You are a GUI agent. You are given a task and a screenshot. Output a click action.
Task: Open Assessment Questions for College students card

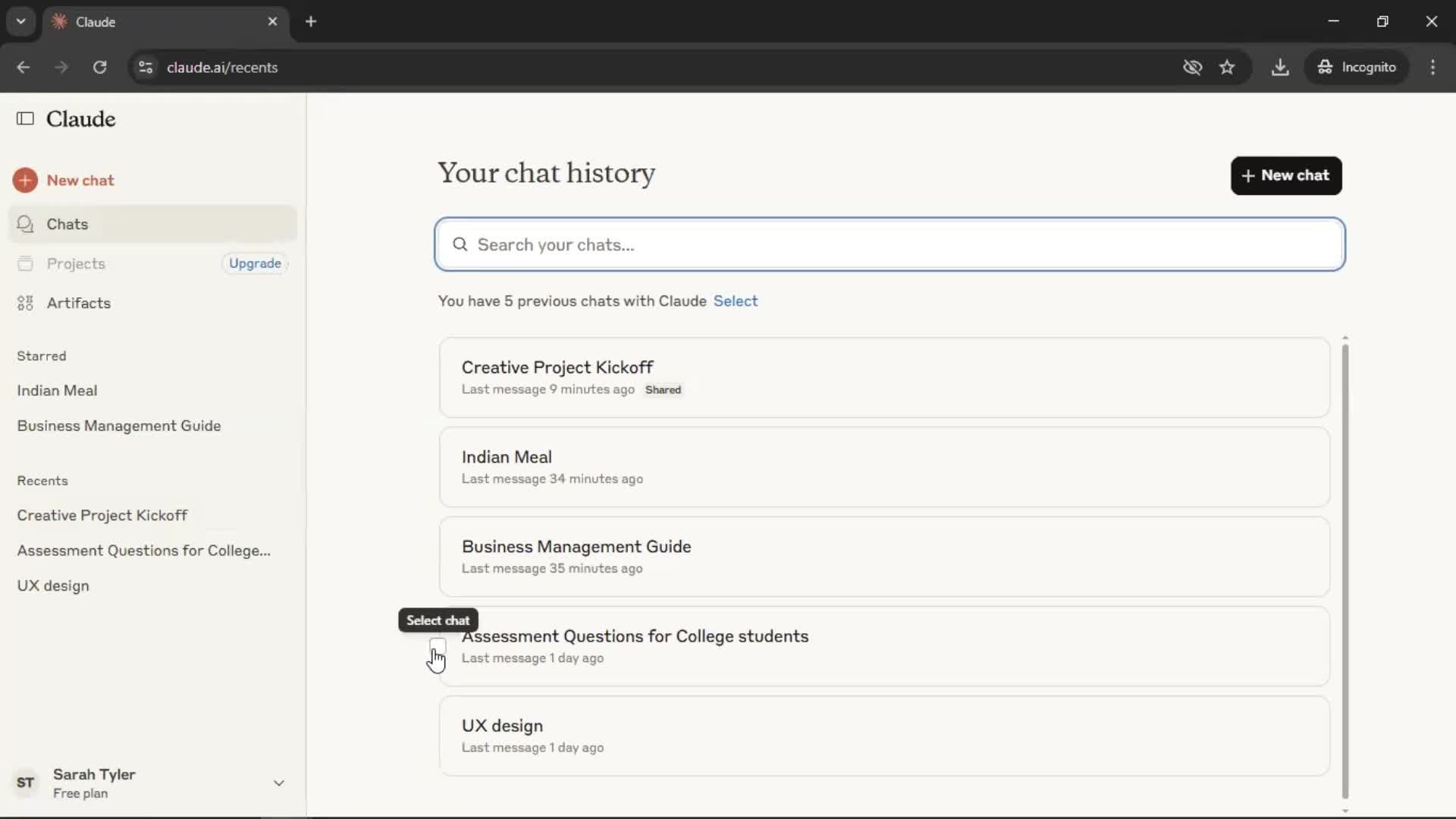[884, 646]
